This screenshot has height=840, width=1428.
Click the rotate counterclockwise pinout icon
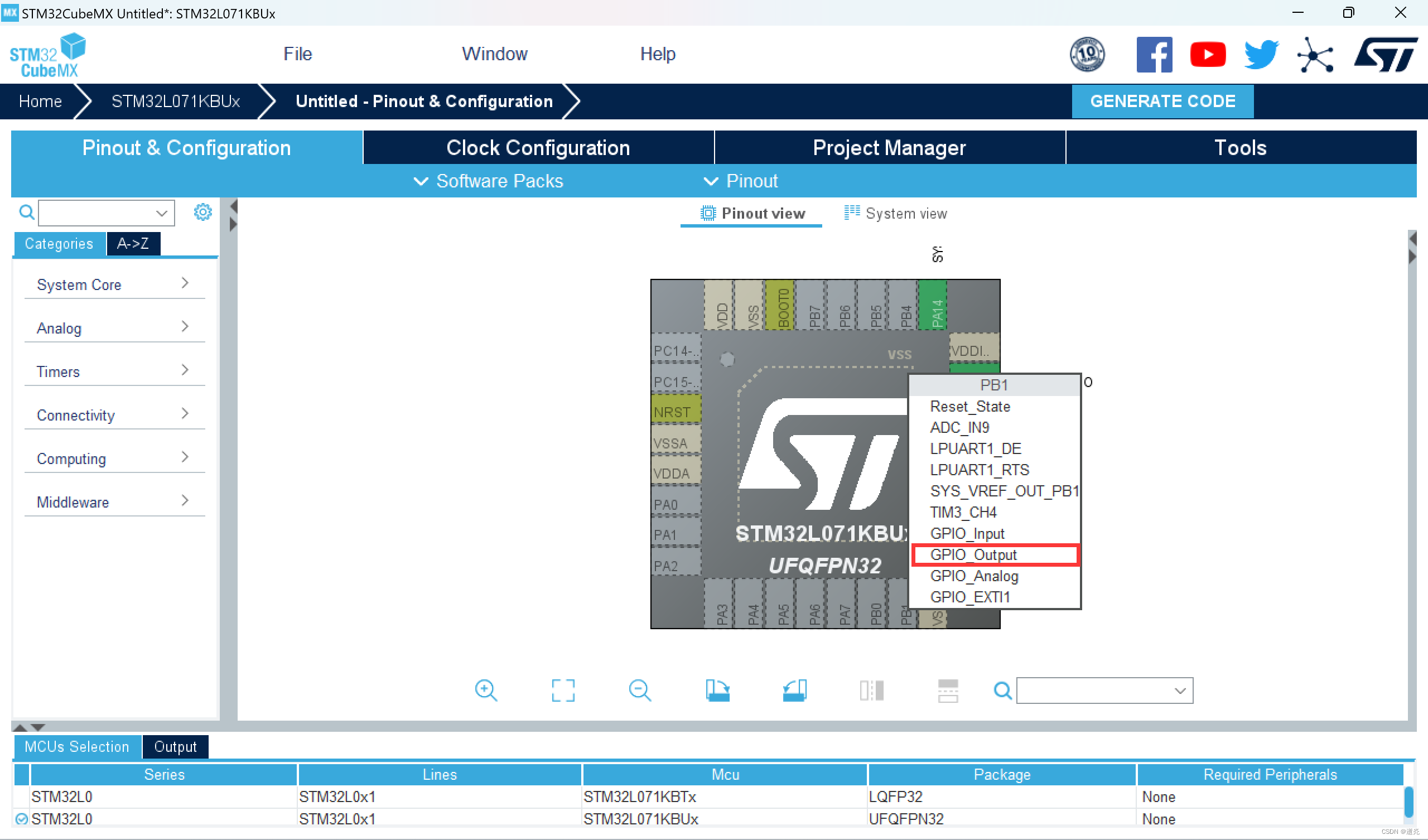(x=794, y=691)
